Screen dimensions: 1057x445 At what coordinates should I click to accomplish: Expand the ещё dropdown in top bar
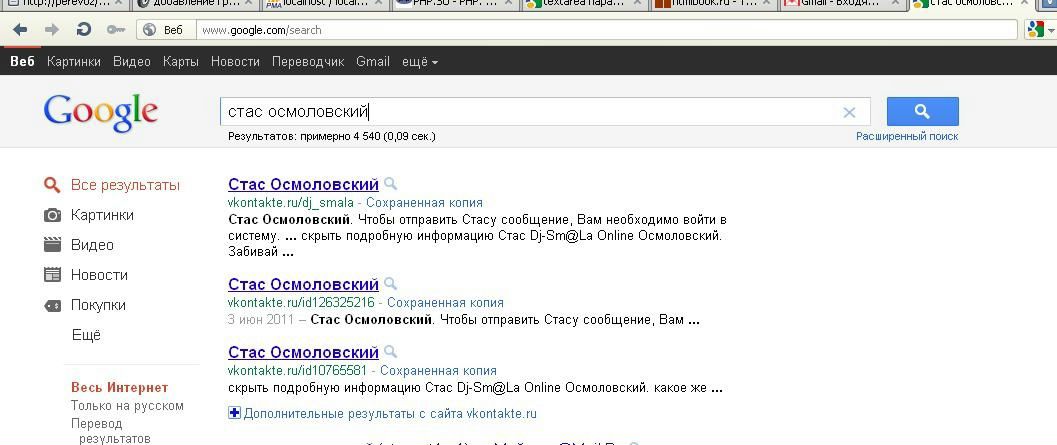click(x=420, y=61)
